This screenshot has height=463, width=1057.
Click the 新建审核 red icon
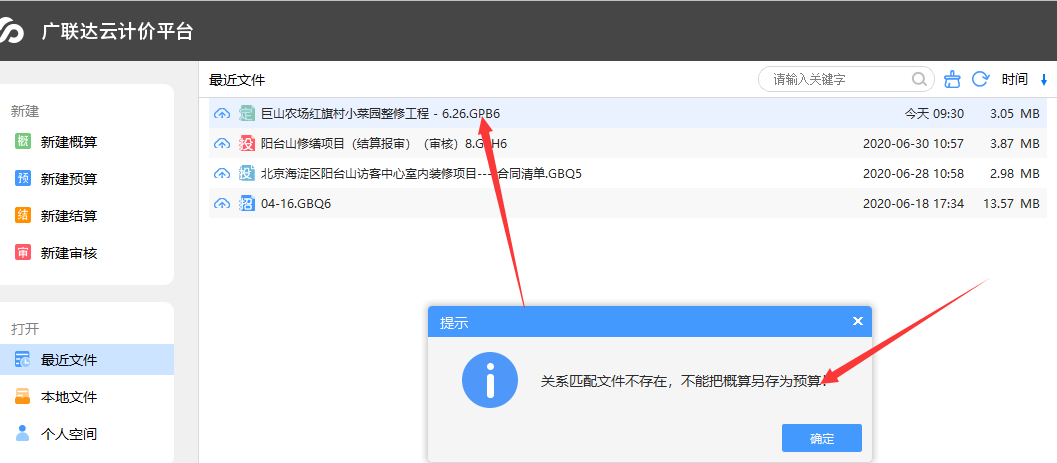23,253
